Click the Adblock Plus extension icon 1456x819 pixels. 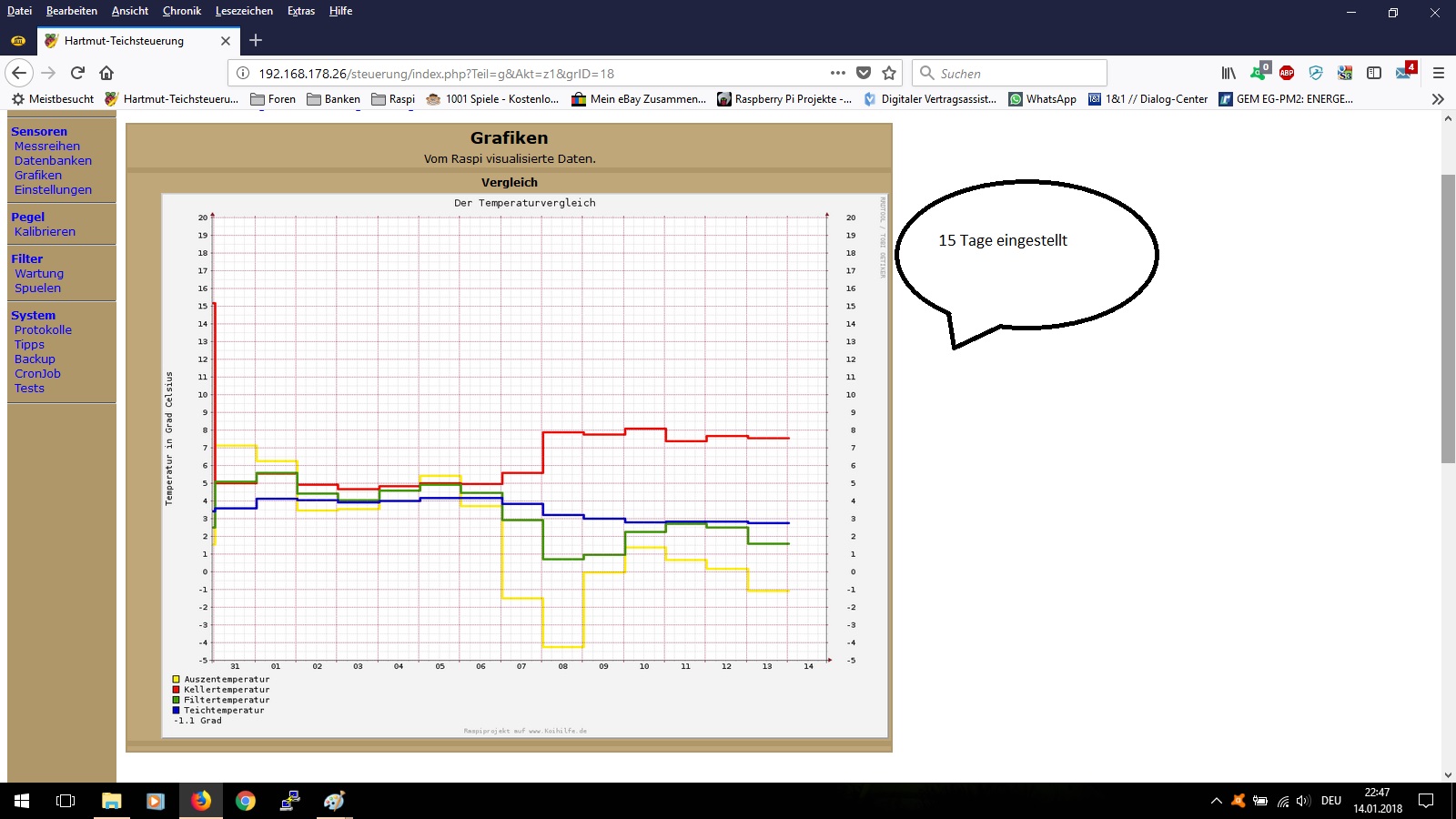(x=1287, y=73)
